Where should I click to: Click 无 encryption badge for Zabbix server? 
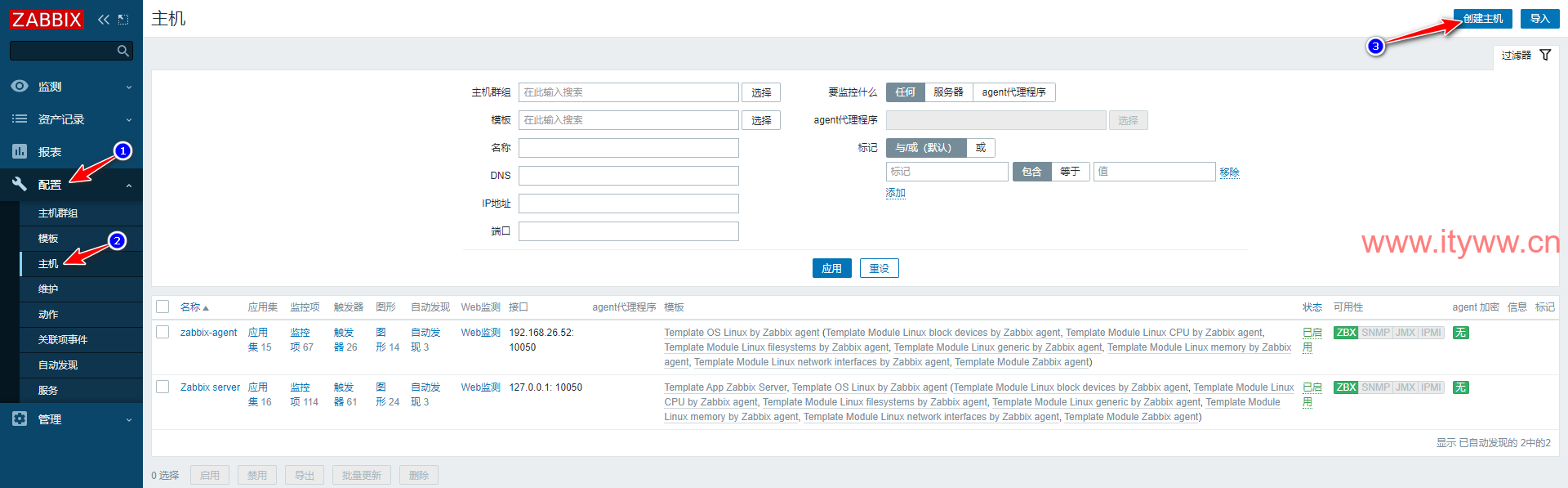click(x=1461, y=387)
